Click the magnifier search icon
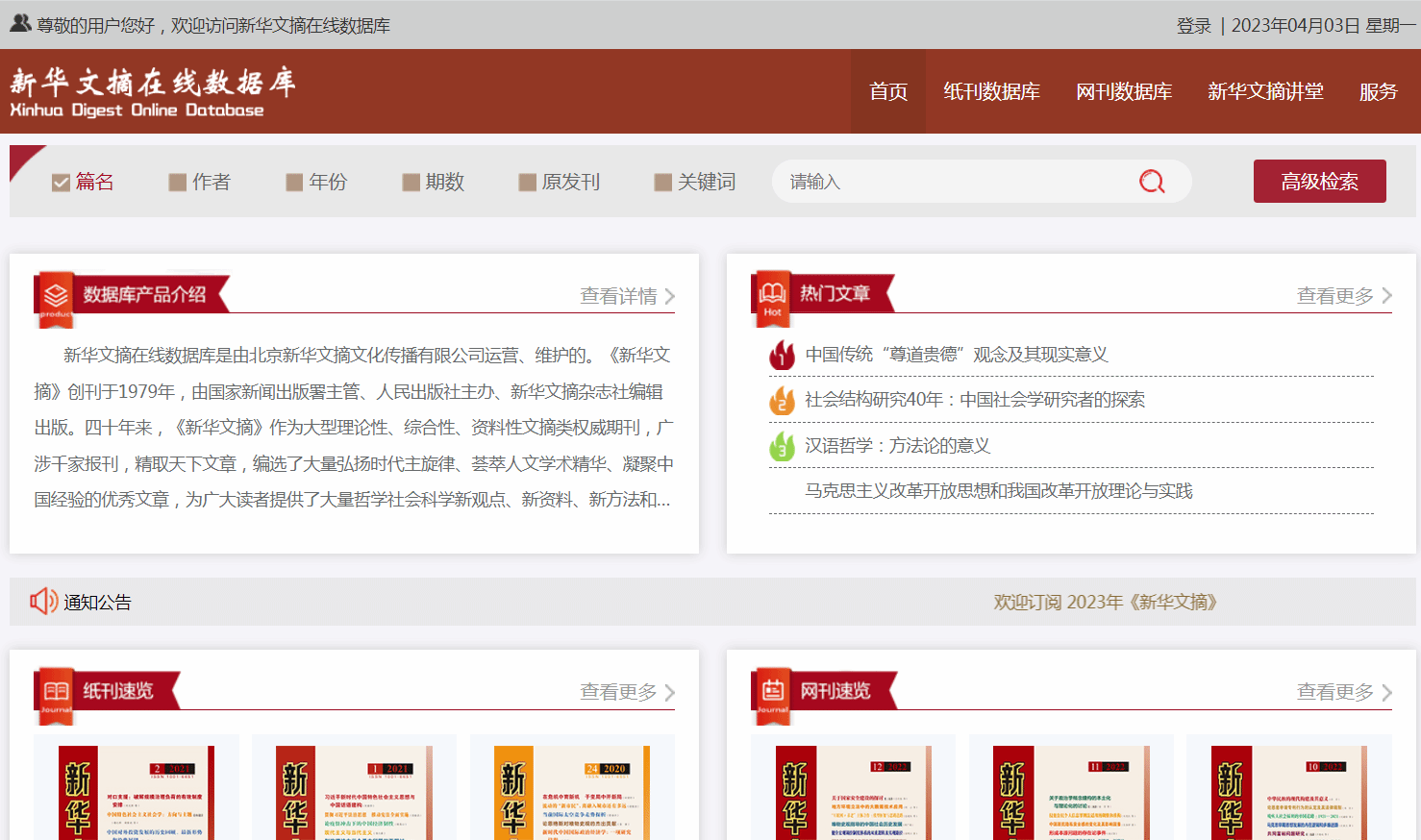This screenshot has height=840, width=1421. [x=1151, y=182]
